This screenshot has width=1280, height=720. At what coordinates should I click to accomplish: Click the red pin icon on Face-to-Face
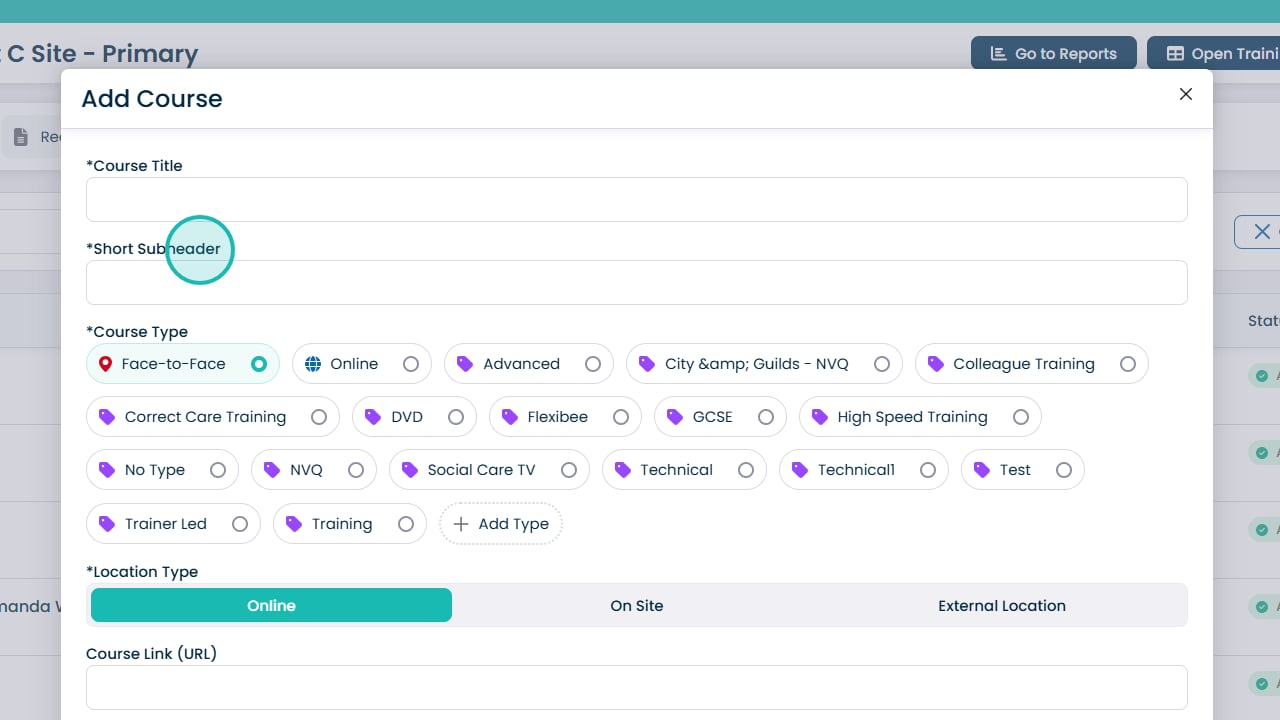106,364
